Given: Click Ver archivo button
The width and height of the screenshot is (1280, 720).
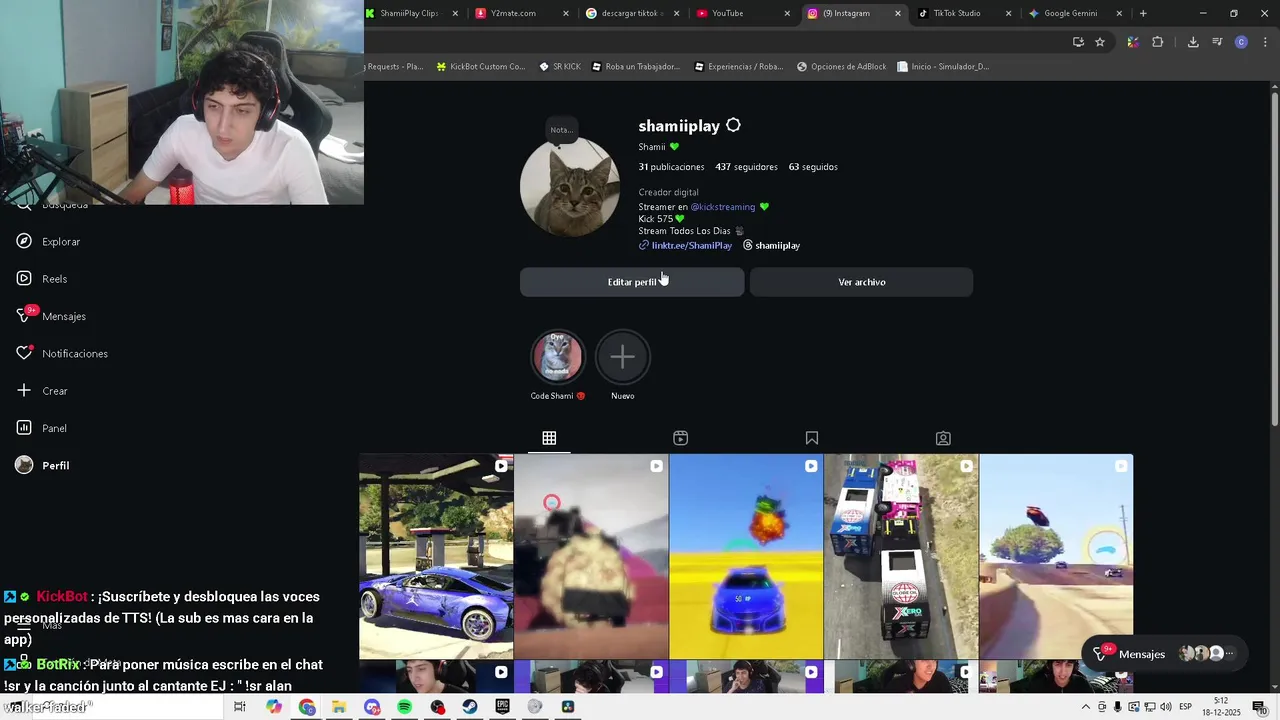Looking at the screenshot, I should pyautogui.click(x=861, y=282).
